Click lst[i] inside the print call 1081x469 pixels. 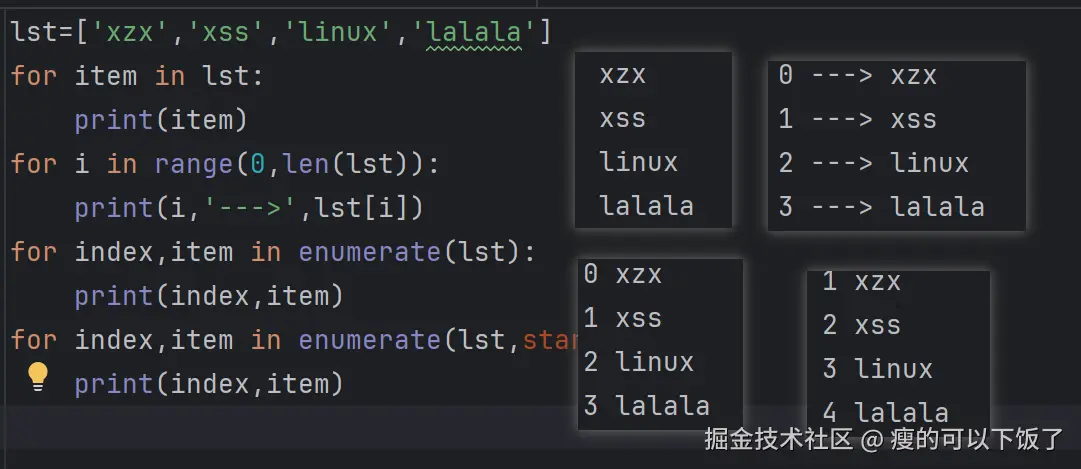tap(366, 208)
